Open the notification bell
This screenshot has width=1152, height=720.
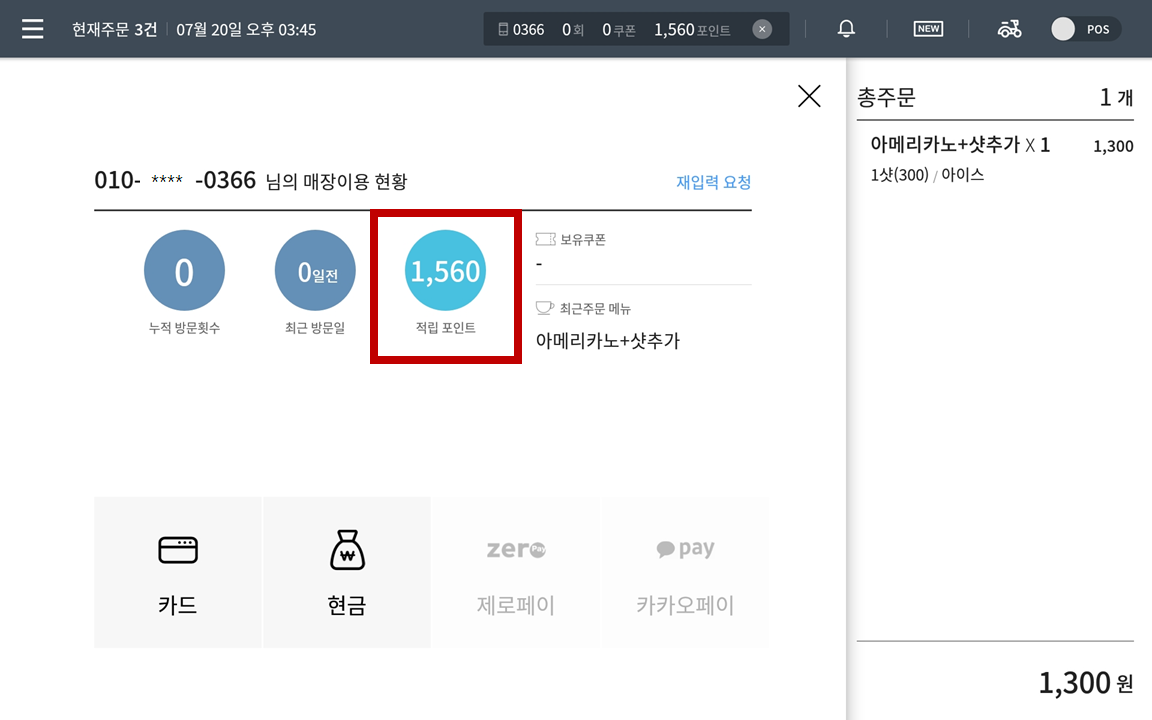(x=846, y=29)
